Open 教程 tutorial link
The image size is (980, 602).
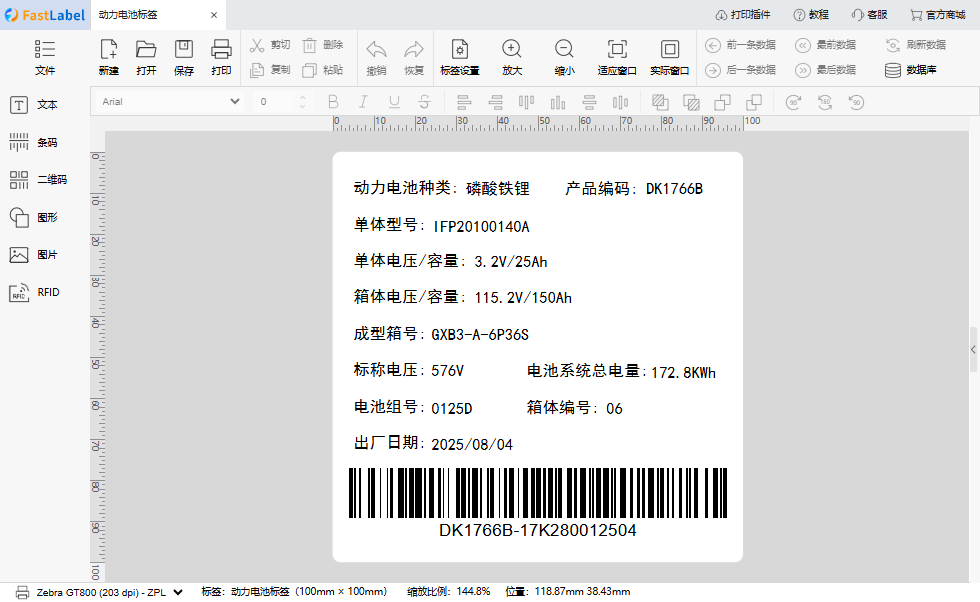point(811,14)
